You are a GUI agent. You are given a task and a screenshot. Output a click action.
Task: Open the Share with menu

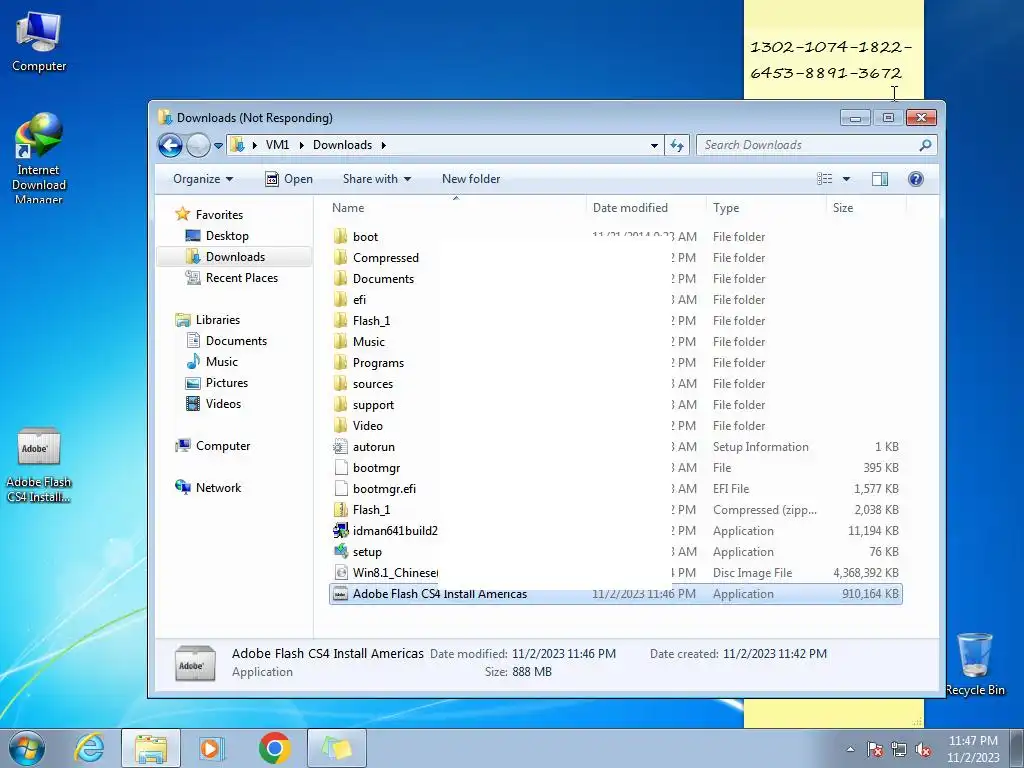[377, 179]
